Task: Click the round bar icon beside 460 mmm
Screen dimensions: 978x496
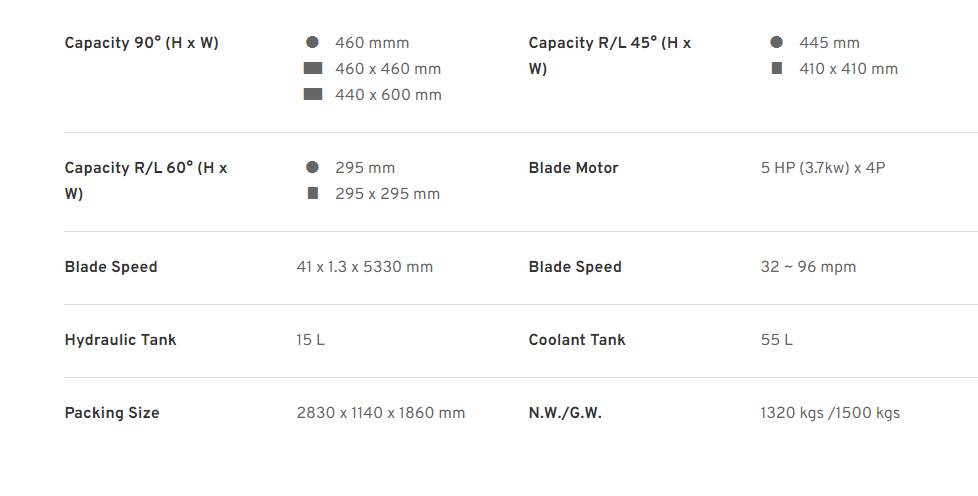Action: click(312, 42)
